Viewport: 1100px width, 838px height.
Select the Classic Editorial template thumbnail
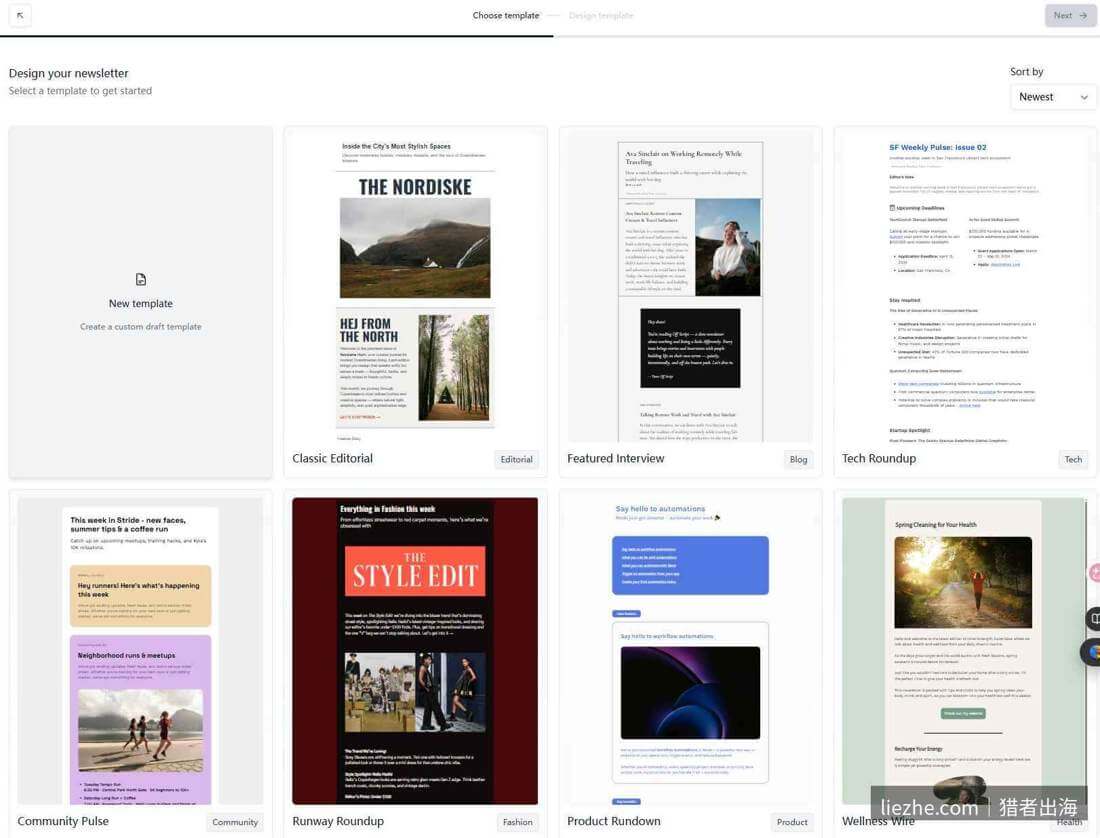[415, 286]
